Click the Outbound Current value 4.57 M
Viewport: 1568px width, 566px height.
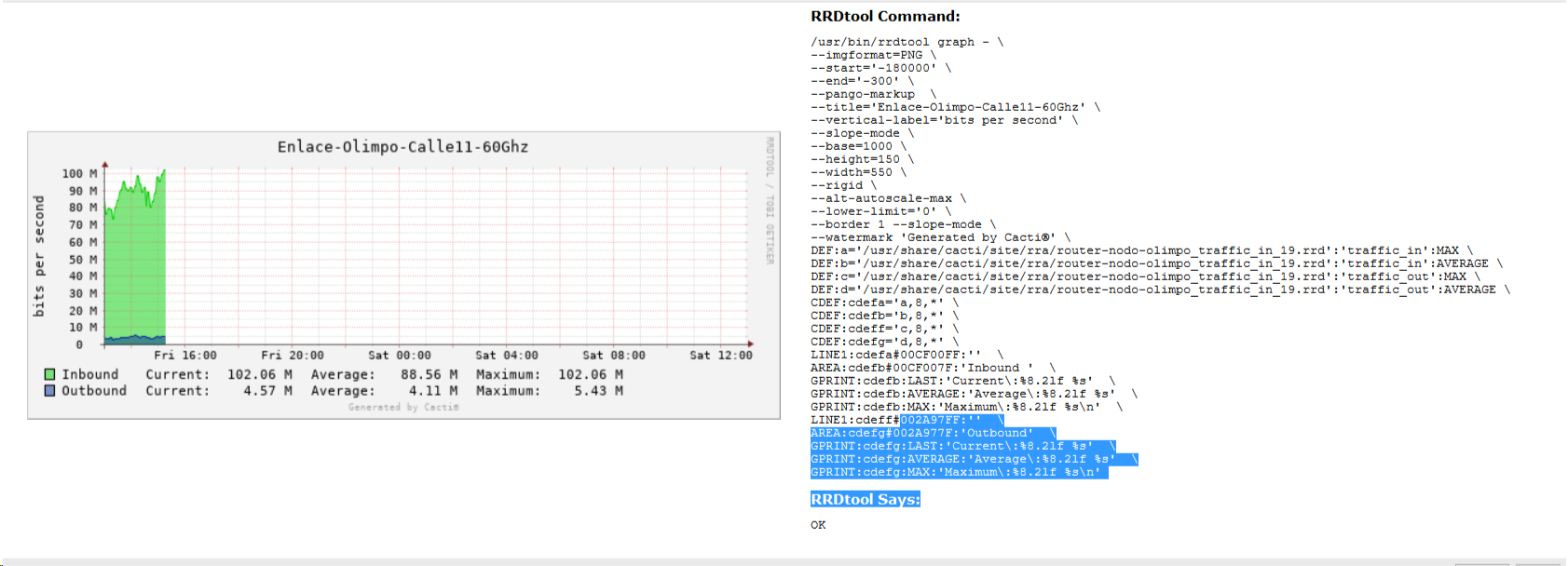[x=268, y=391]
